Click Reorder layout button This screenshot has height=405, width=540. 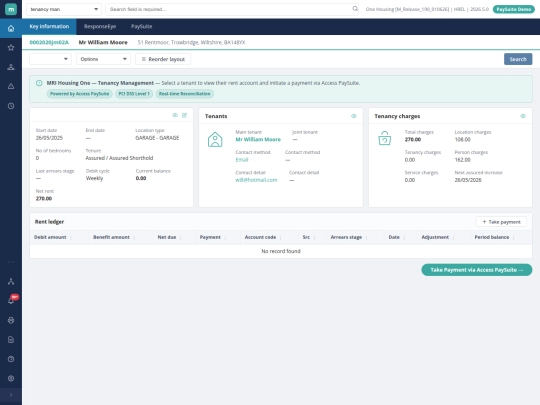point(163,59)
